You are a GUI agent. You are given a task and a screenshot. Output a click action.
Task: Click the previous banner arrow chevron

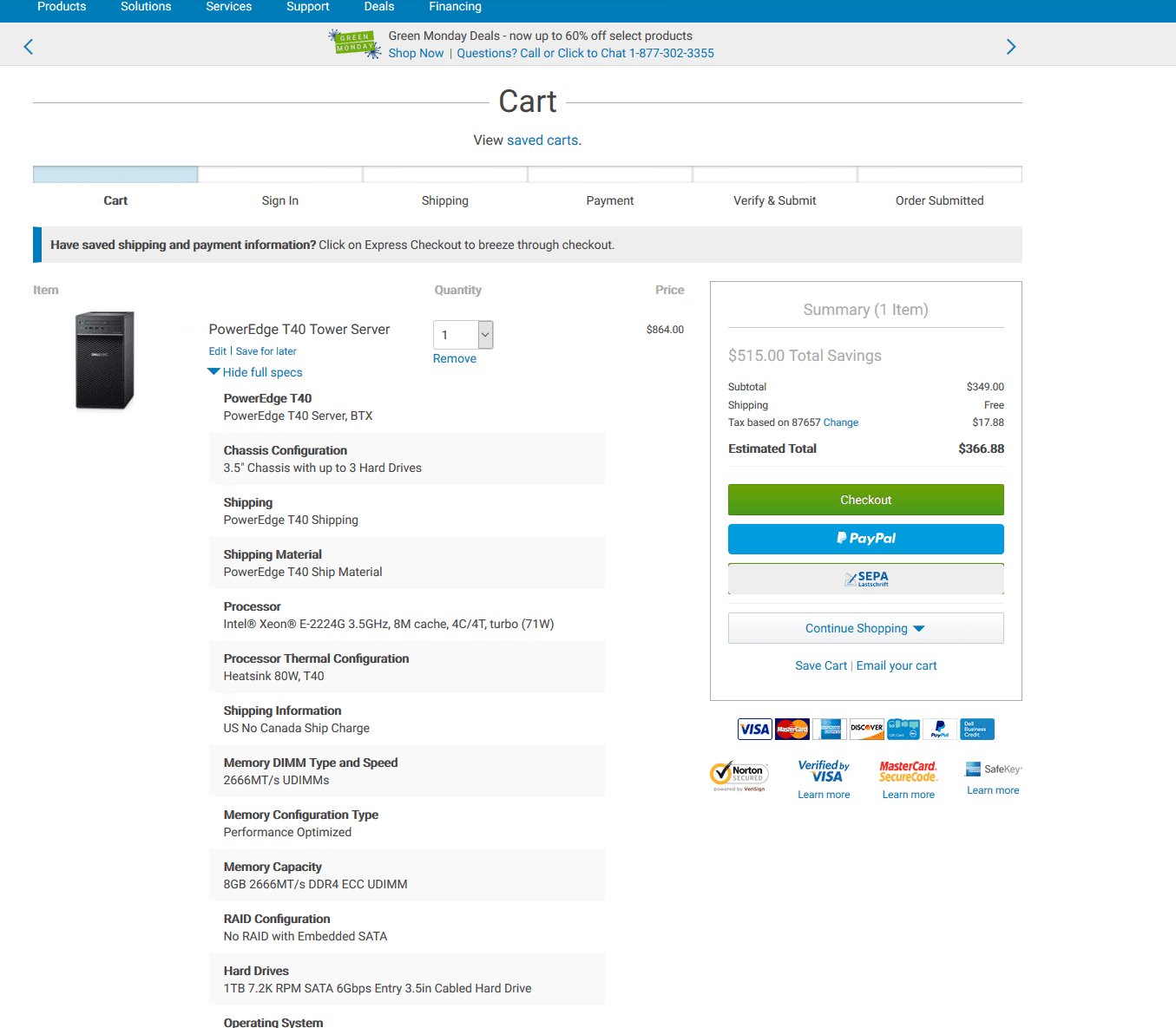tap(29, 47)
